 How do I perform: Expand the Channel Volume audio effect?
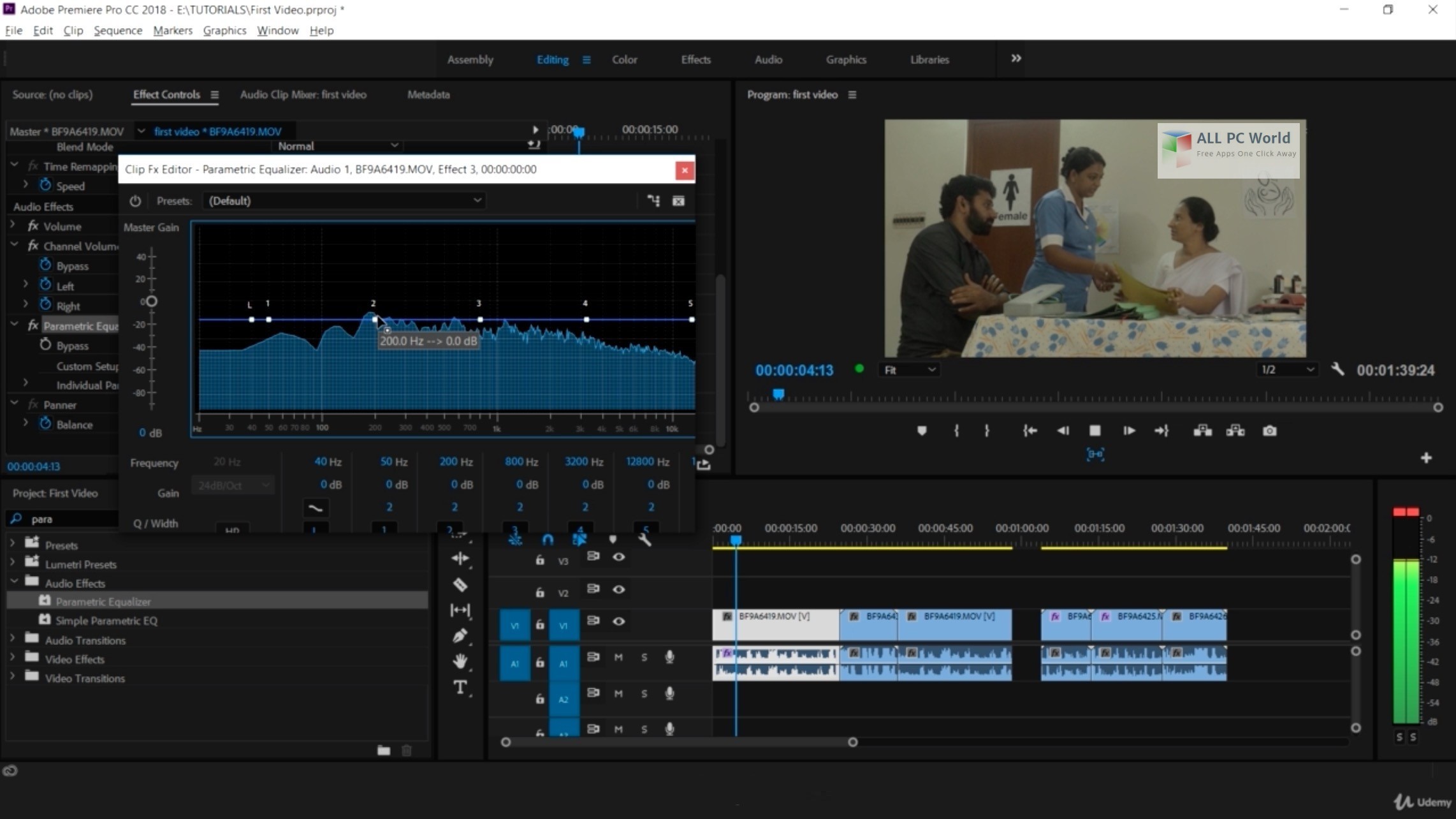point(12,246)
